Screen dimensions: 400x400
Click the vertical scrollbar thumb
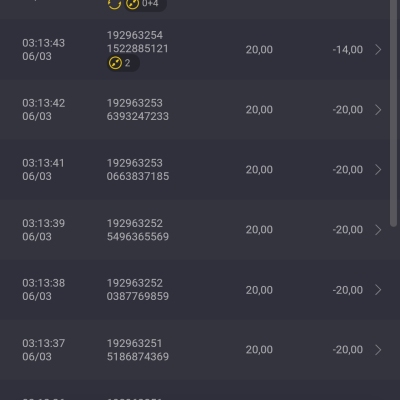coord(393,113)
